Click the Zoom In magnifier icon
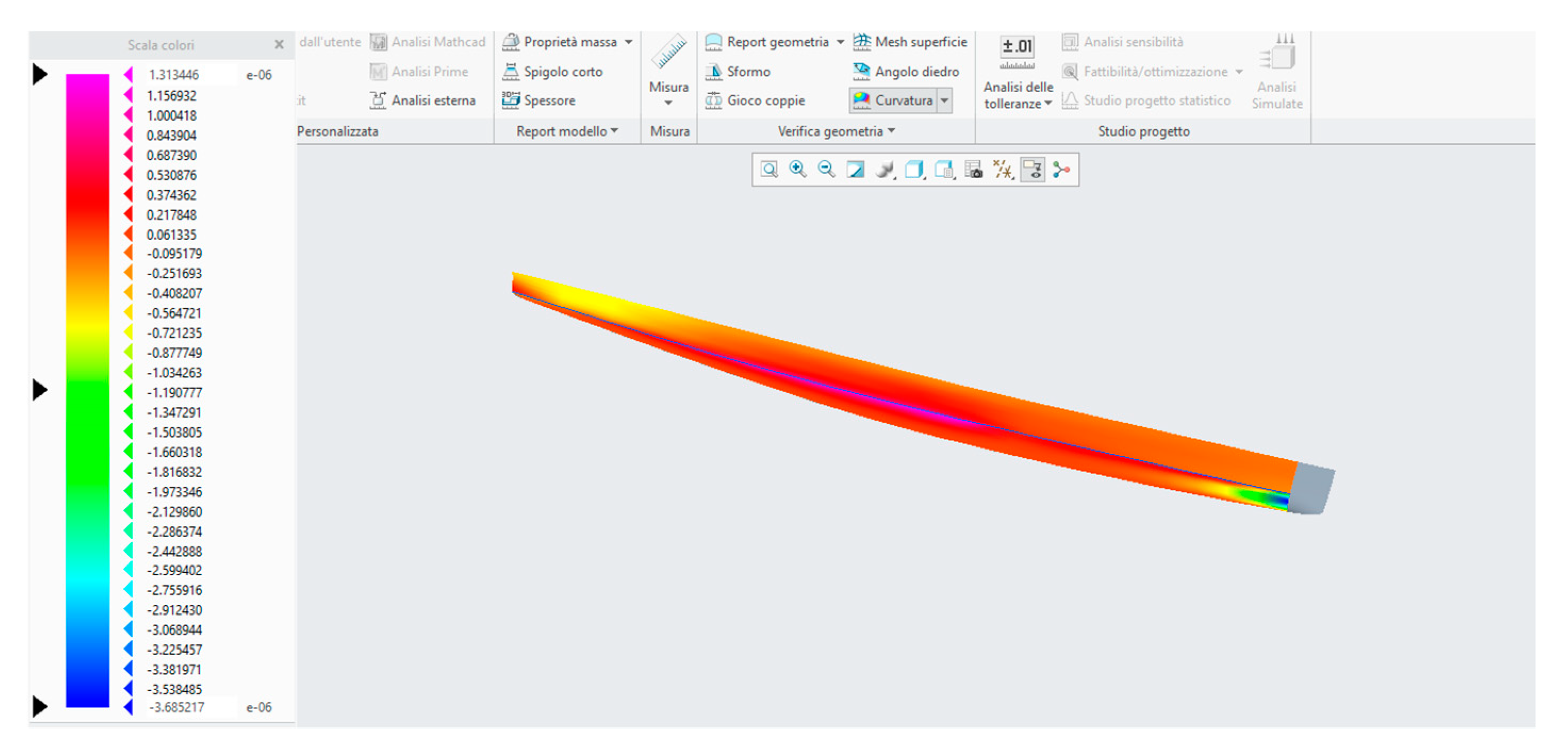 coord(797,170)
